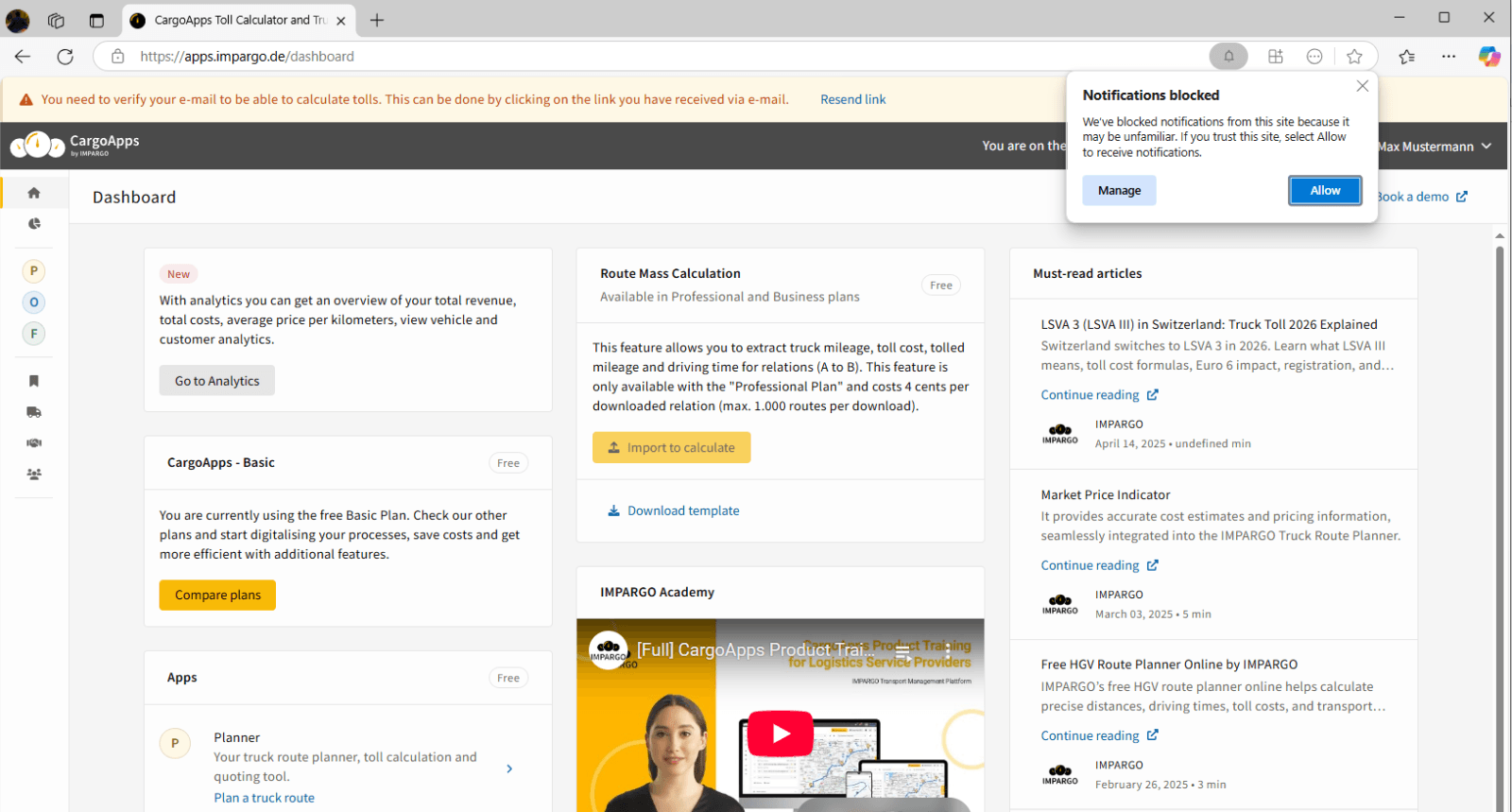The image size is (1512, 812).
Task: Refresh the page with reload icon
Action: pos(65,57)
